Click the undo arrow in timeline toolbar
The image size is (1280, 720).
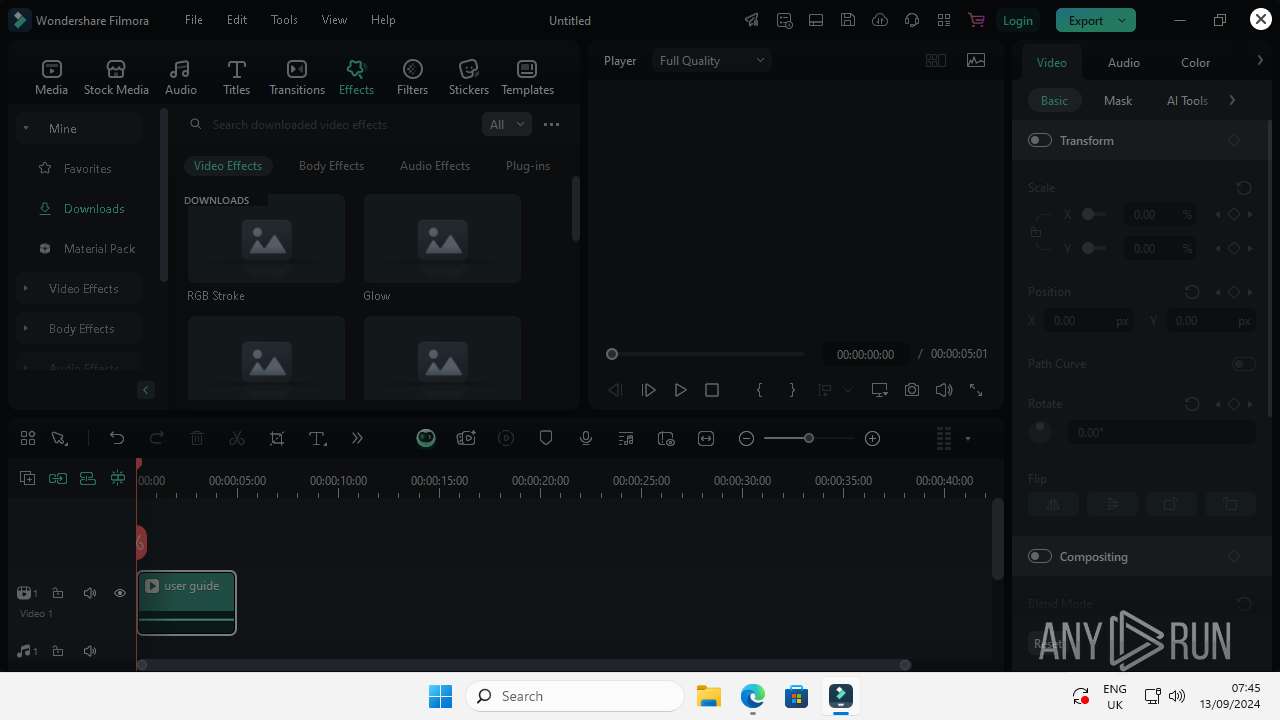click(x=117, y=438)
